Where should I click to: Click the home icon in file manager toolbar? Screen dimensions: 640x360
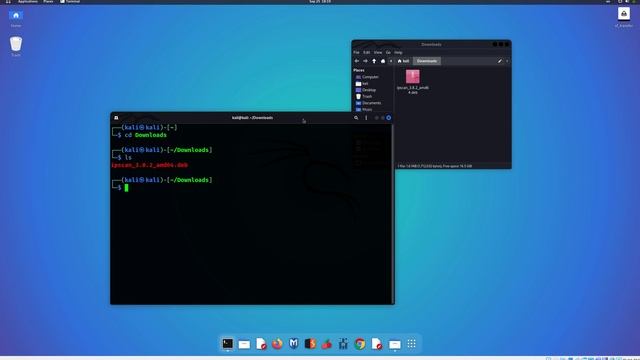coord(383,61)
